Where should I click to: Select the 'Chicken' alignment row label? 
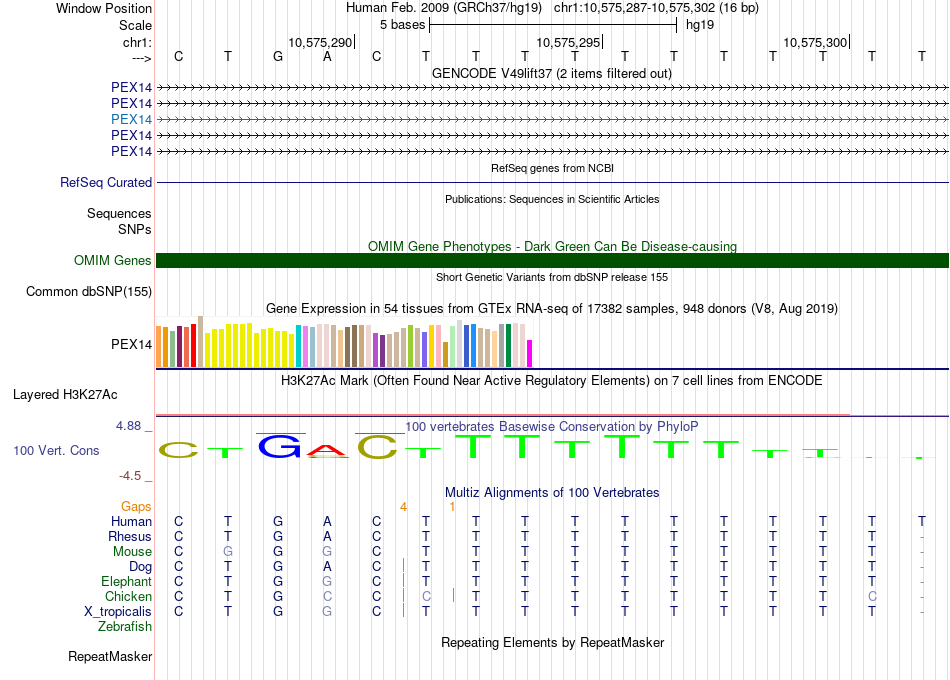click(128, 597)
